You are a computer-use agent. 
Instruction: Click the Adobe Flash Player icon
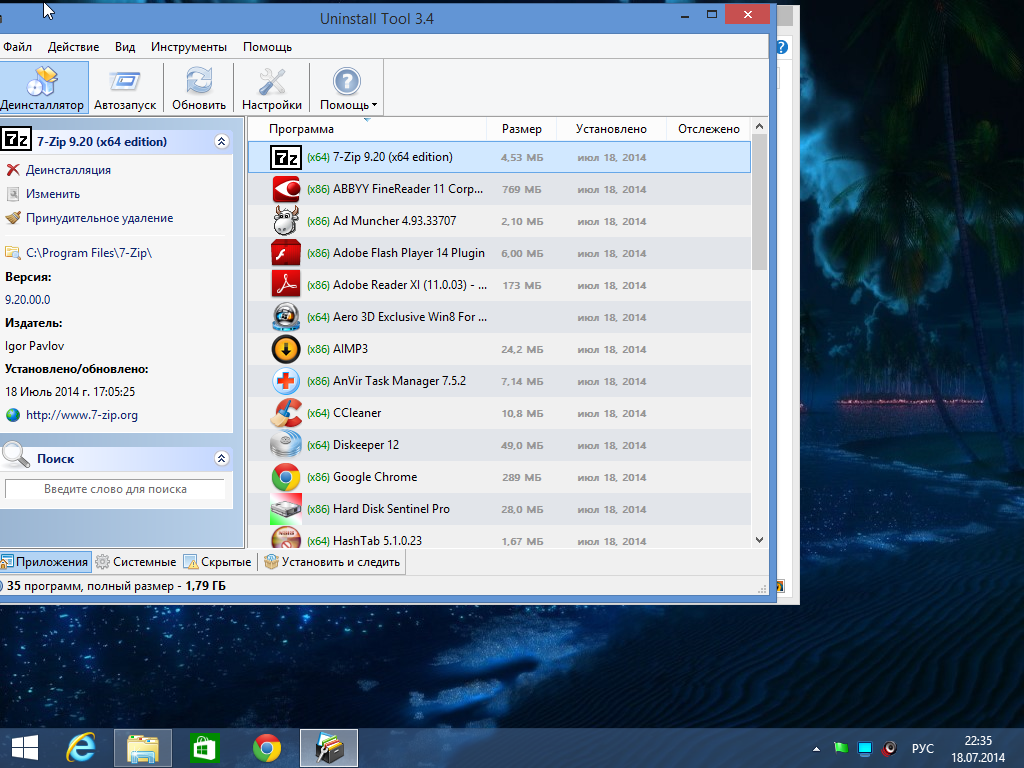285,253
